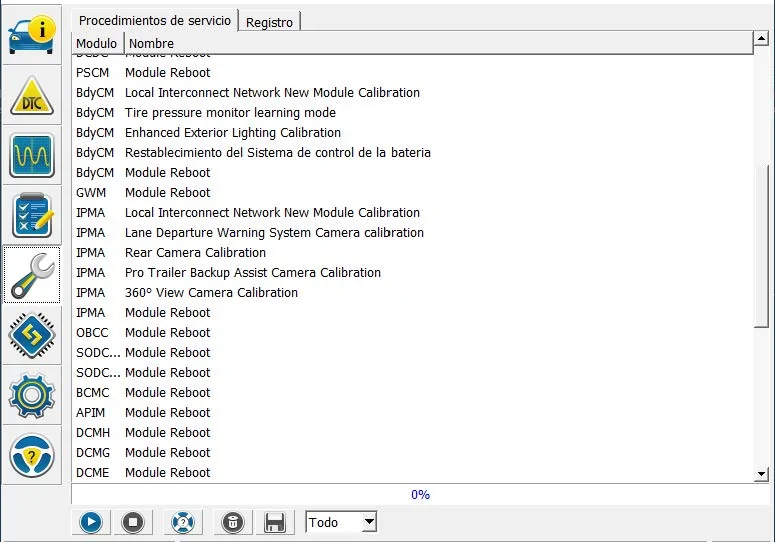Select APIM Module Reboot row
Viewport: 775px width, 542px height.
(x=413, y=413)
